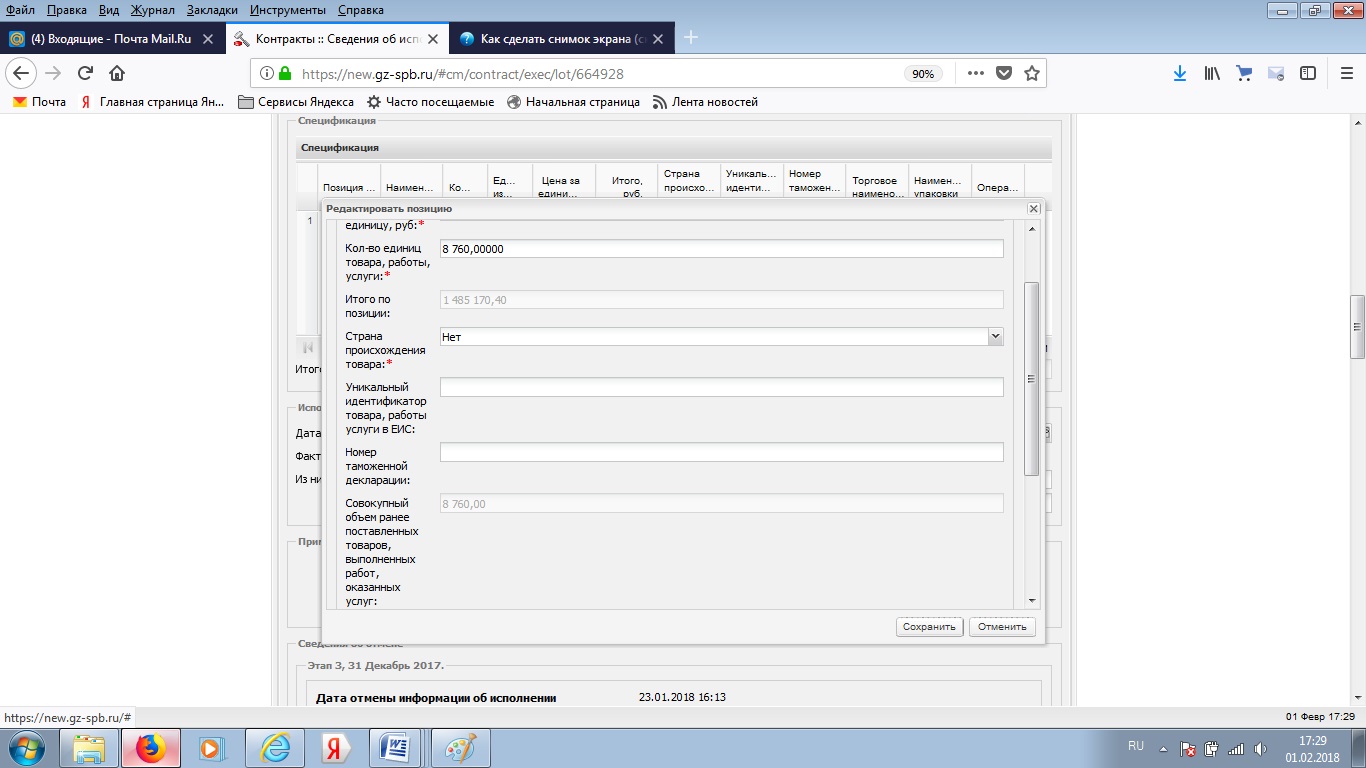
Task: Launch Internet Explorer from taskbar
Action: point(273,748)
